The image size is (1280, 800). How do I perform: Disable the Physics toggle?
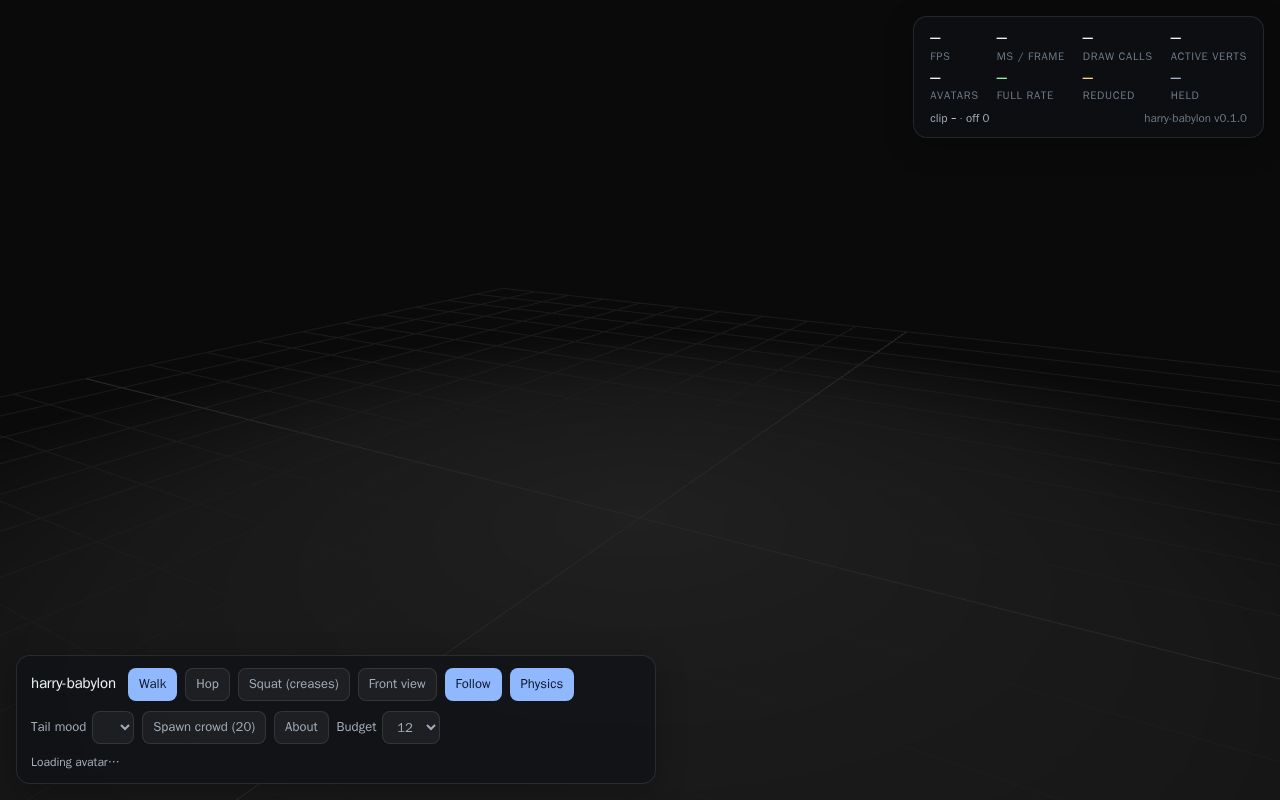[x=541, y=684]
